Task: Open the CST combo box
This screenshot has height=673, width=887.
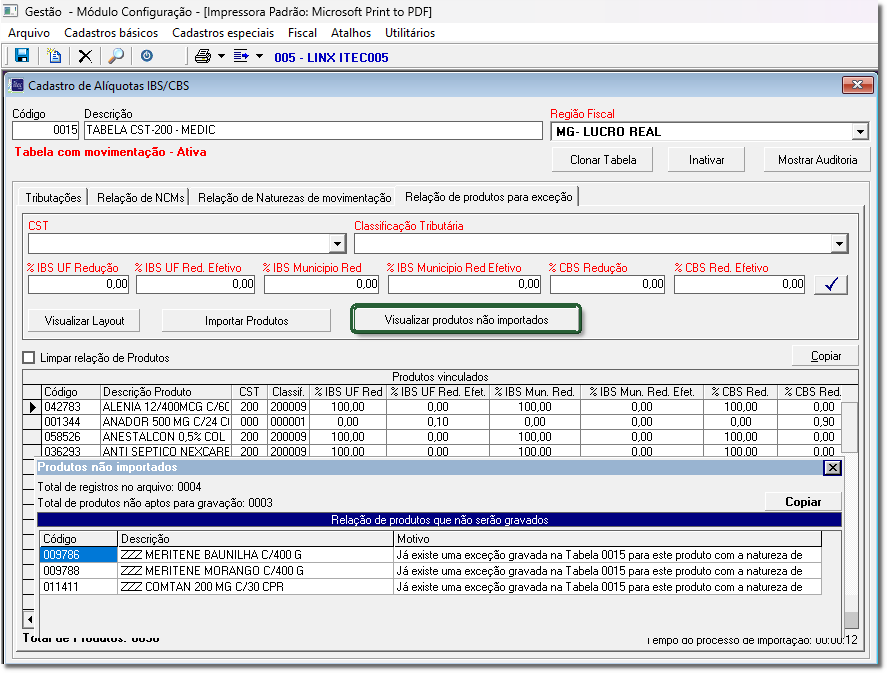Action: pyautogui.click(x=337, y=244)
